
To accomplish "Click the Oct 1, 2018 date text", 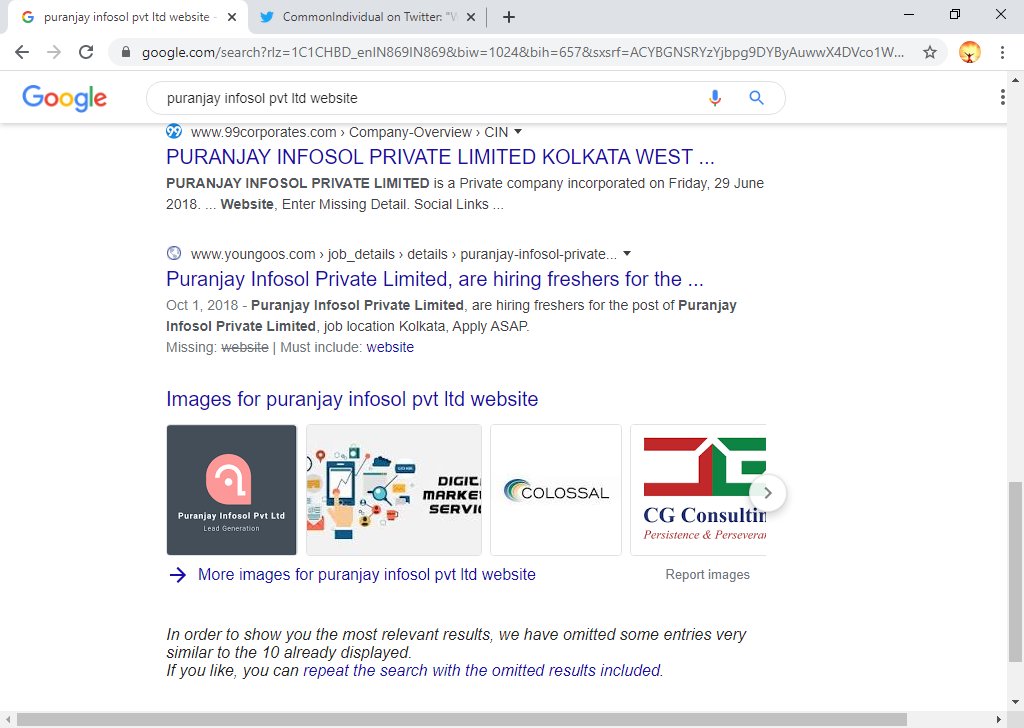I will tap(202, 306).
